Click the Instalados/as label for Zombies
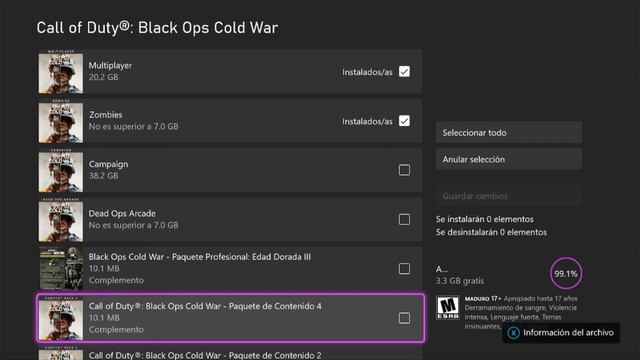Screen dimensions: 640x360 pos(367,122)
